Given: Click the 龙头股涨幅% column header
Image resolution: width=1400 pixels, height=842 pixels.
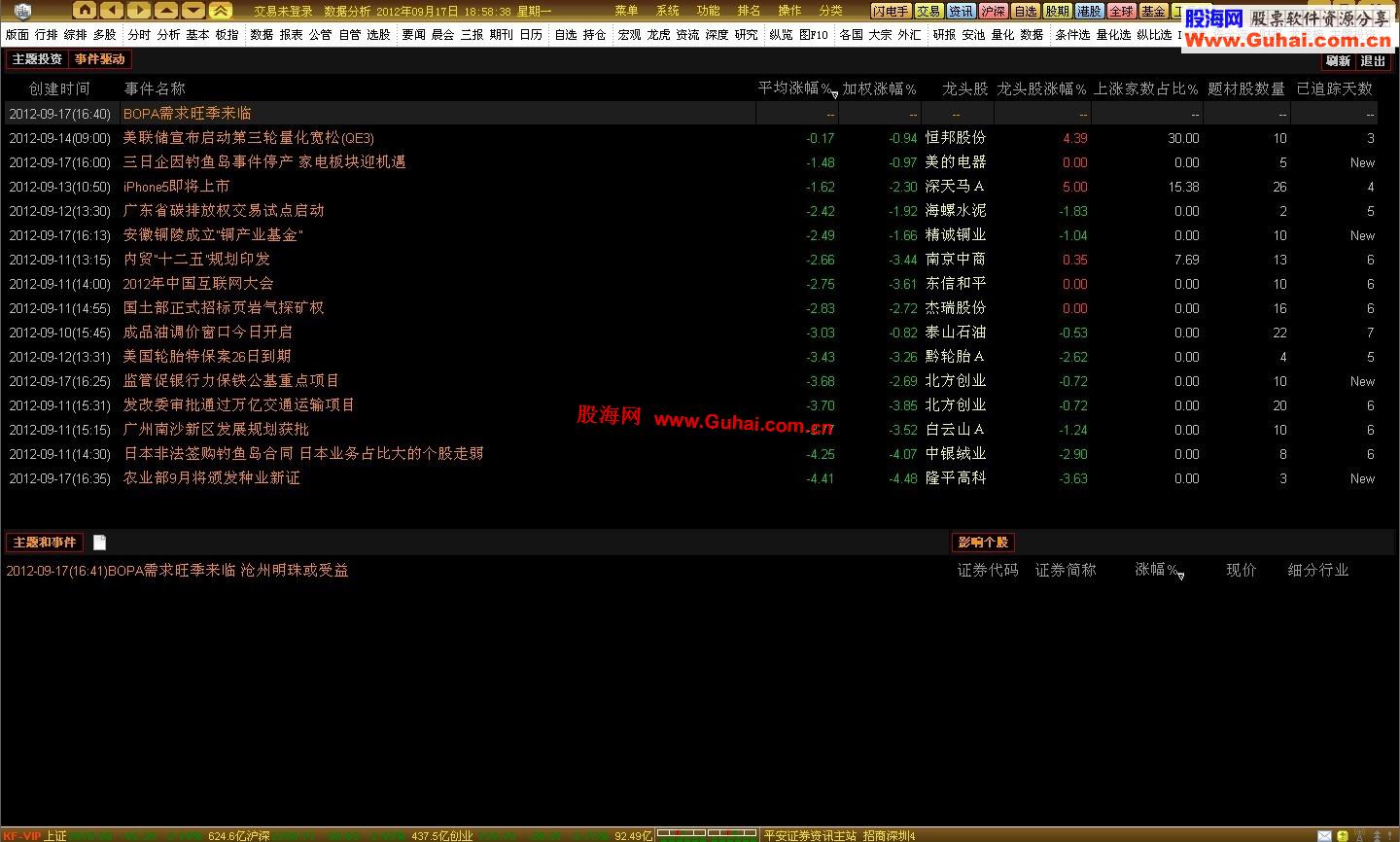Looking at the screenshot, I should click(1041, 88).
